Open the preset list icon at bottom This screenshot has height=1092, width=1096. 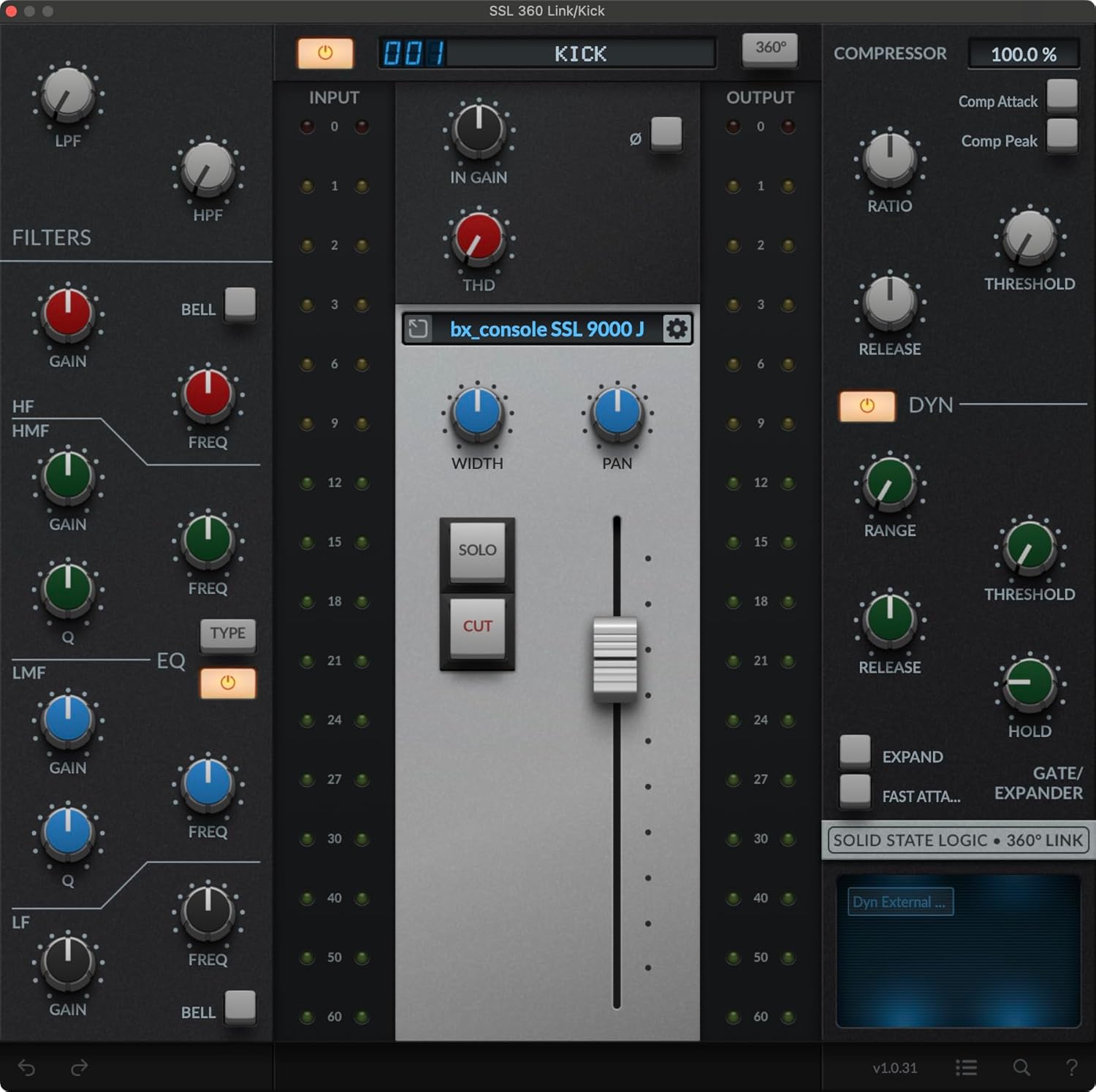965,1067
